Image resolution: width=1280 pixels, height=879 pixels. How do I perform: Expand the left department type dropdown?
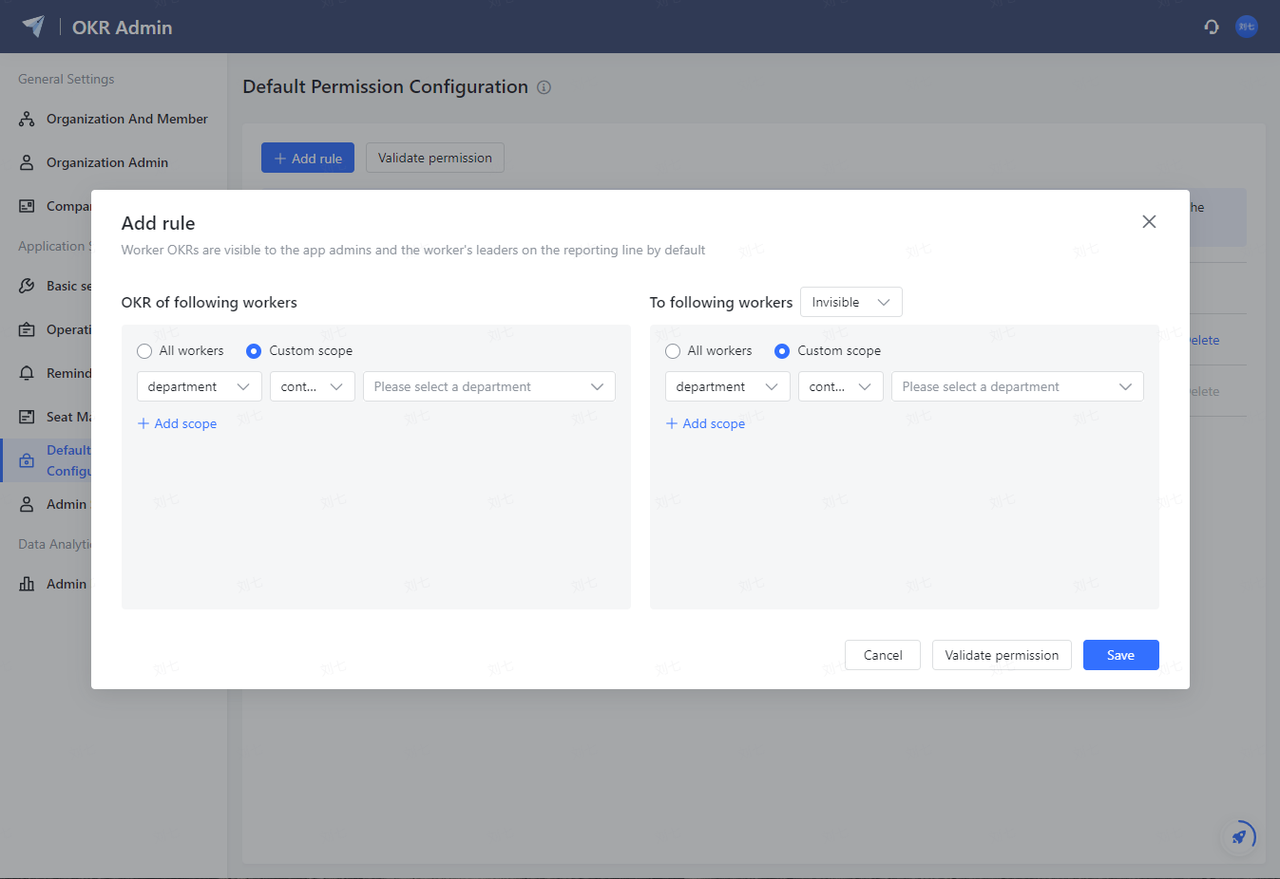[199, 386]
